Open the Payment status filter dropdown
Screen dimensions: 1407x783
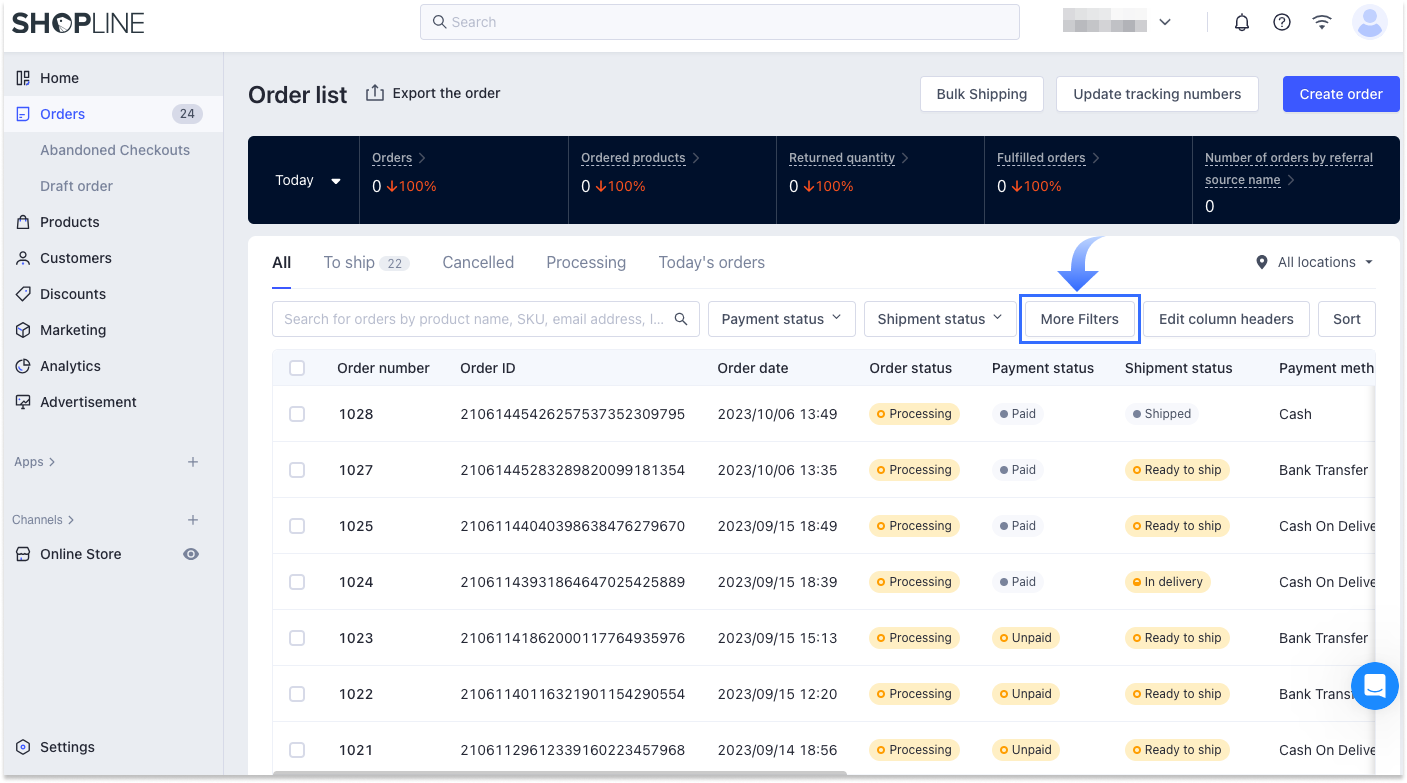pos(782,319)
